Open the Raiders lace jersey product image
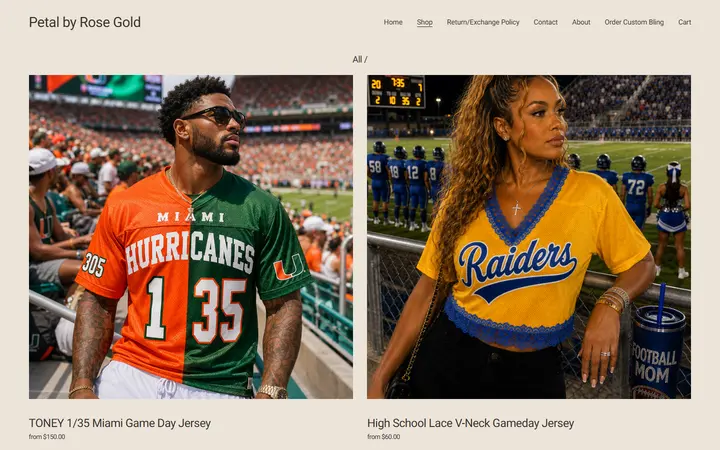720x450 pixels. click(x=529, y=237)
